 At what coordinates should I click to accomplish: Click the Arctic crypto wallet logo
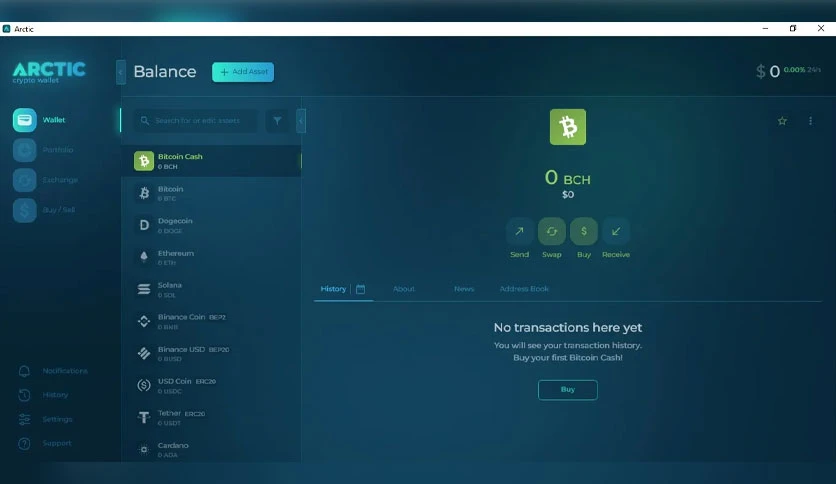[49, 72]
